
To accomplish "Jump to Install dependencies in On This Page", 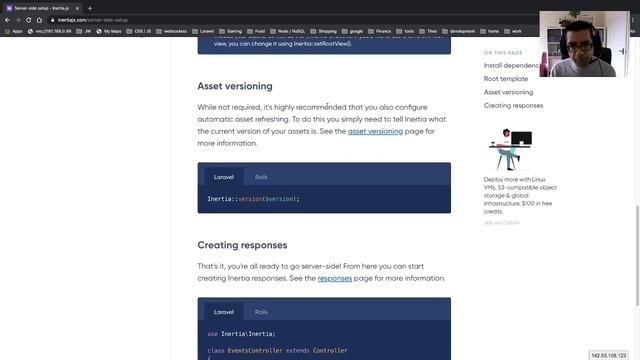I will click(x=512, y=65).
